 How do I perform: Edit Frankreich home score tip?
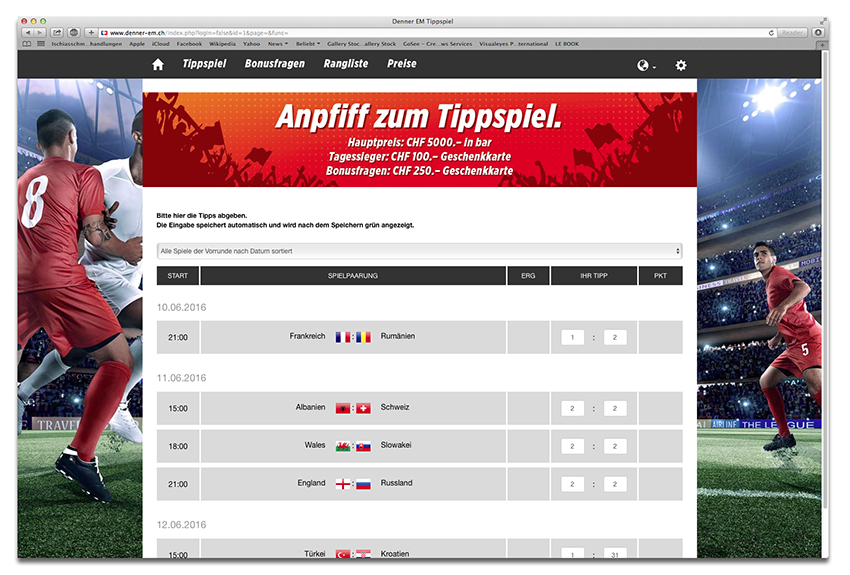tap(572, 337)
